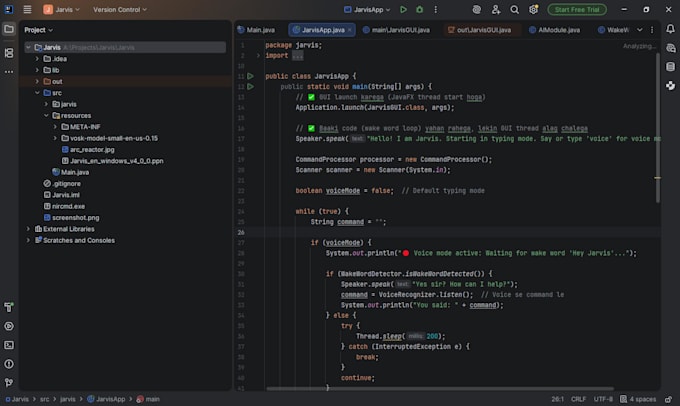Viewport: 680px width, 406px height.
Task: Expand External Libraries node
Action: coord(28,229)
